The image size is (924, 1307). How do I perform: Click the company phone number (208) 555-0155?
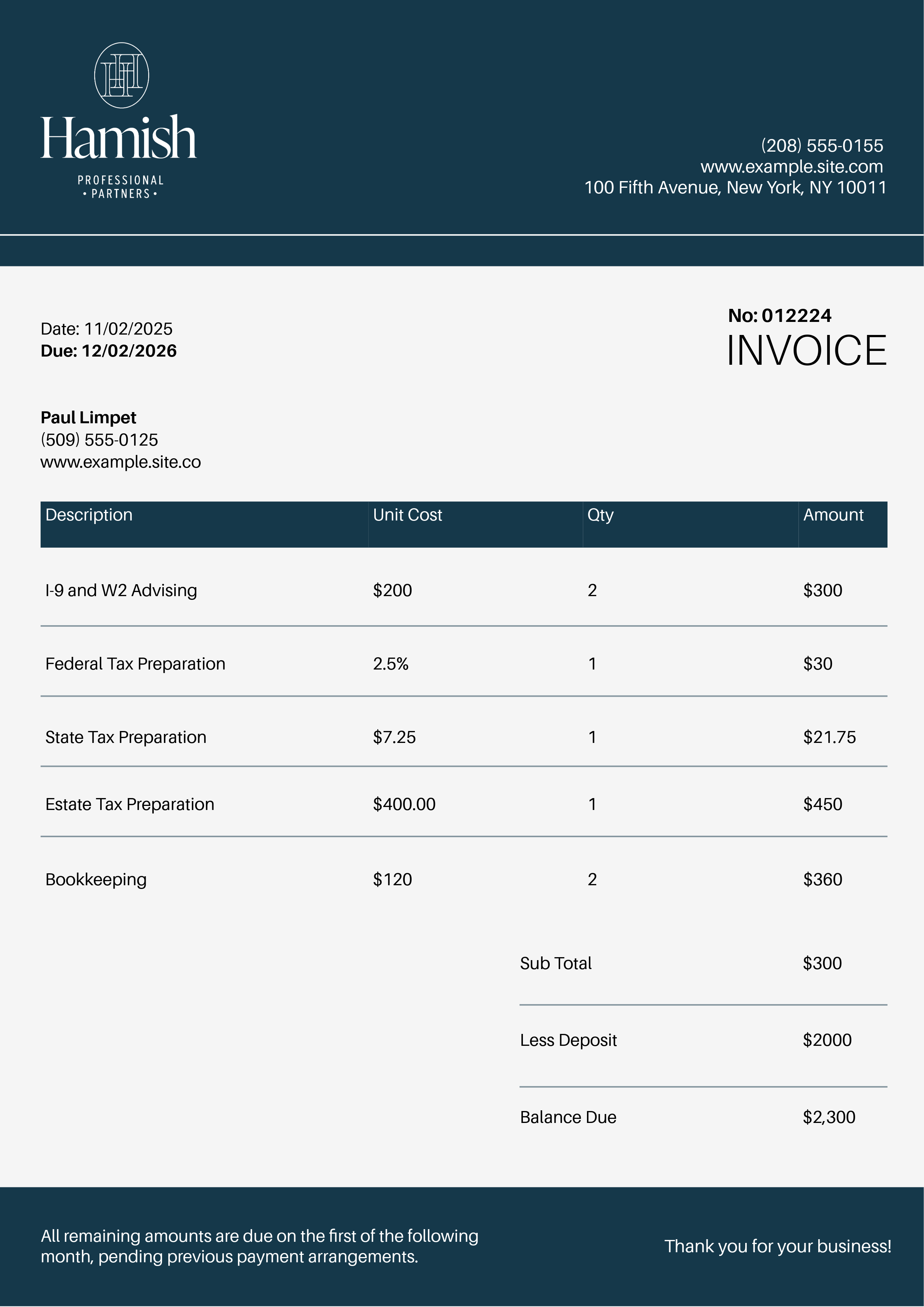[822, 146]
